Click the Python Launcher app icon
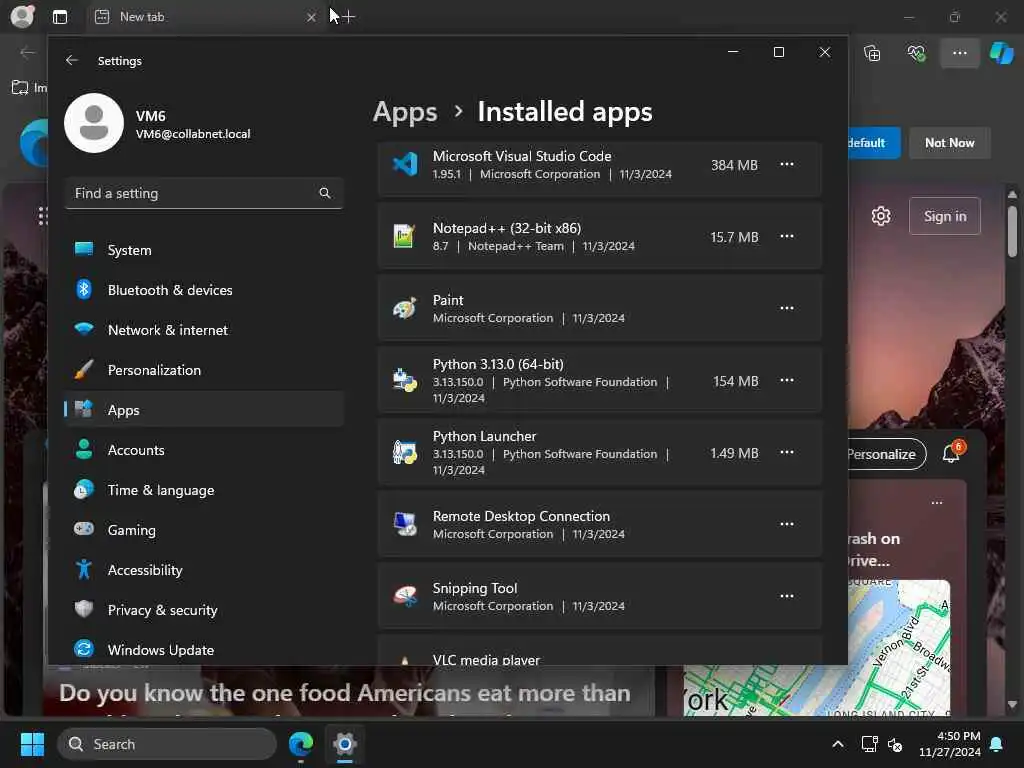 [405, 452]
